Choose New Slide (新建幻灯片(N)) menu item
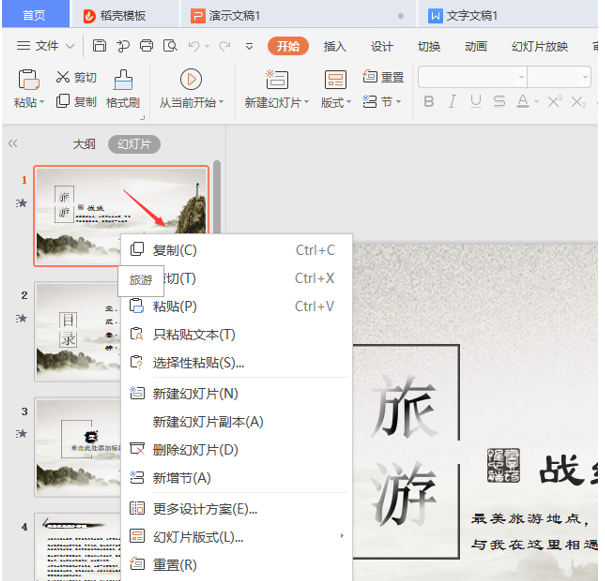605x581 pixels. (236, 394)
